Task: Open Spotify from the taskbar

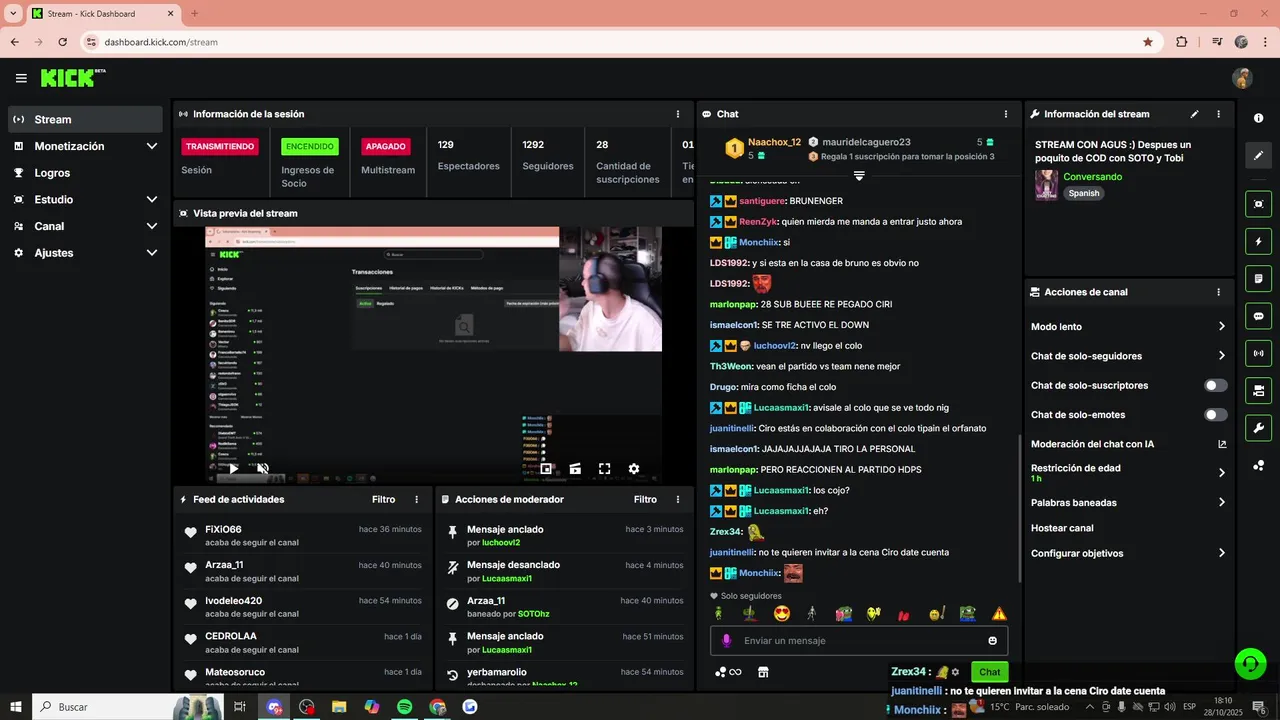Action: (x=404, y=707)
